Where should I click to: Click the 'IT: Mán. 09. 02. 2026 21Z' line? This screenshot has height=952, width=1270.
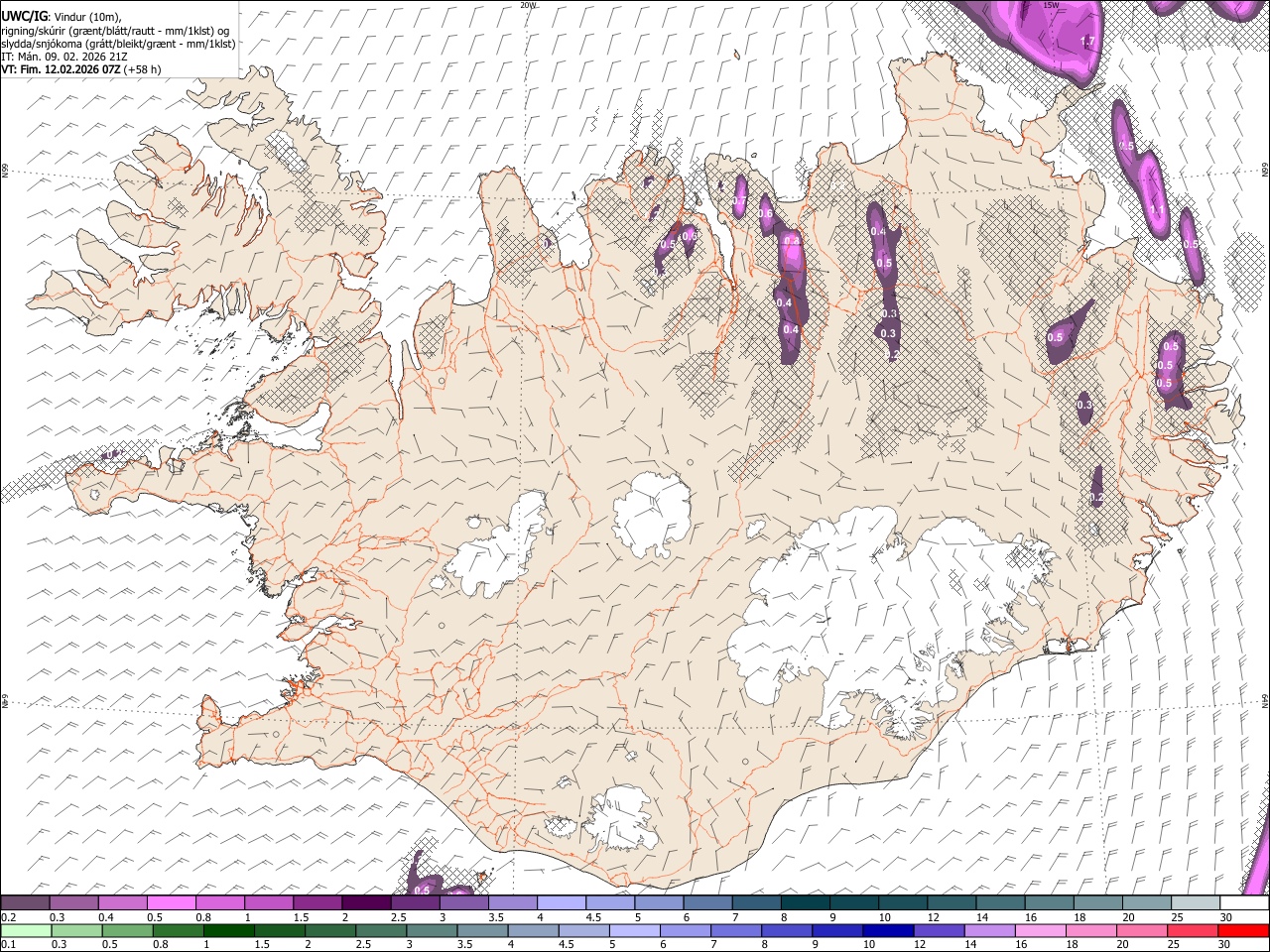tap(64, 57)
